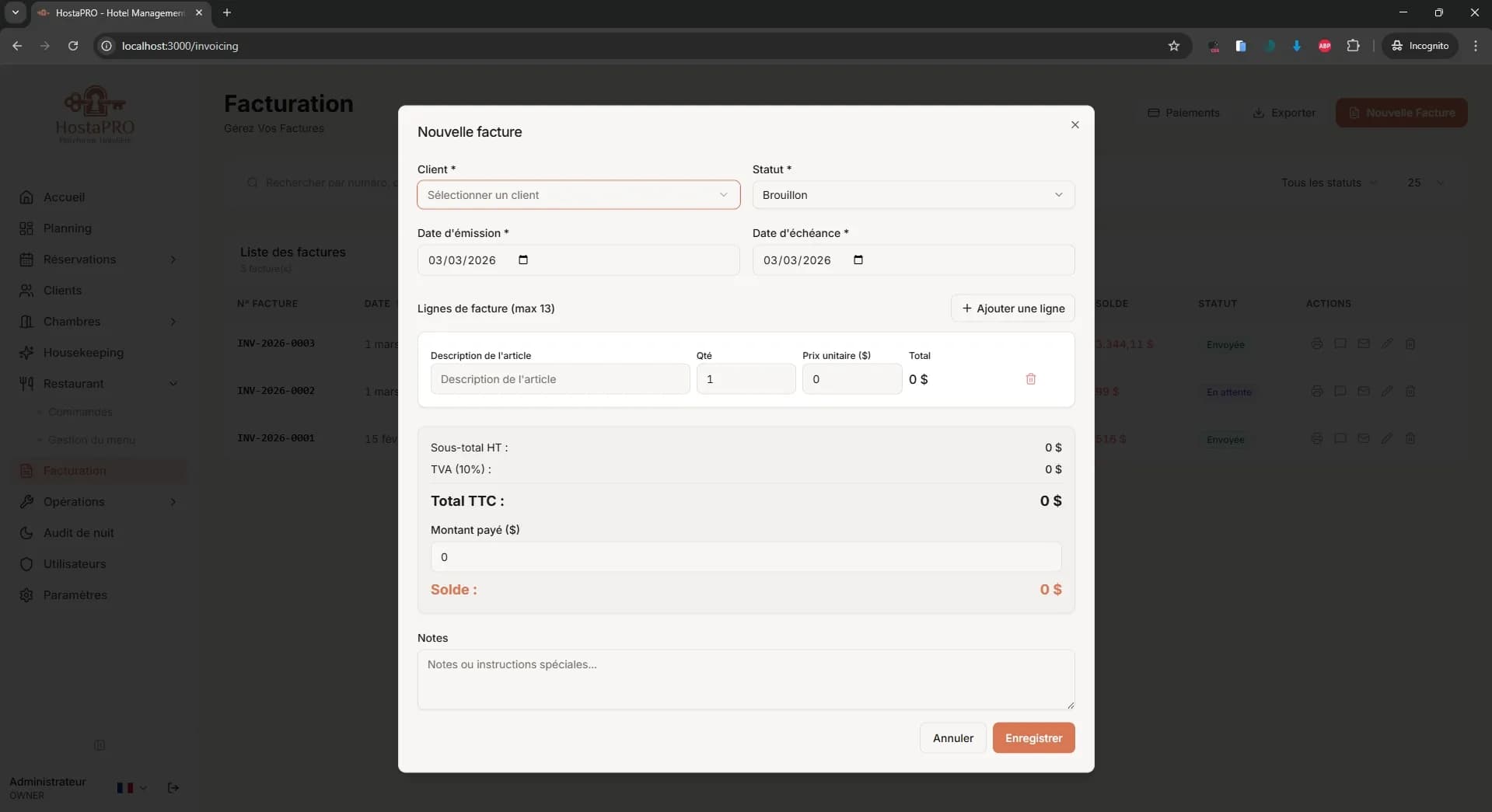This screenshot has width=1492, height=812.
Task: Bookmark the page with the address bar star
Action: [1174, 46]
